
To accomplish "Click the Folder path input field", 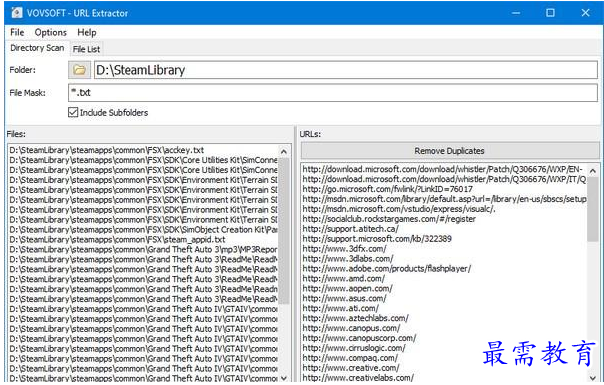I will pyautogui.click(x=346, y=70).
